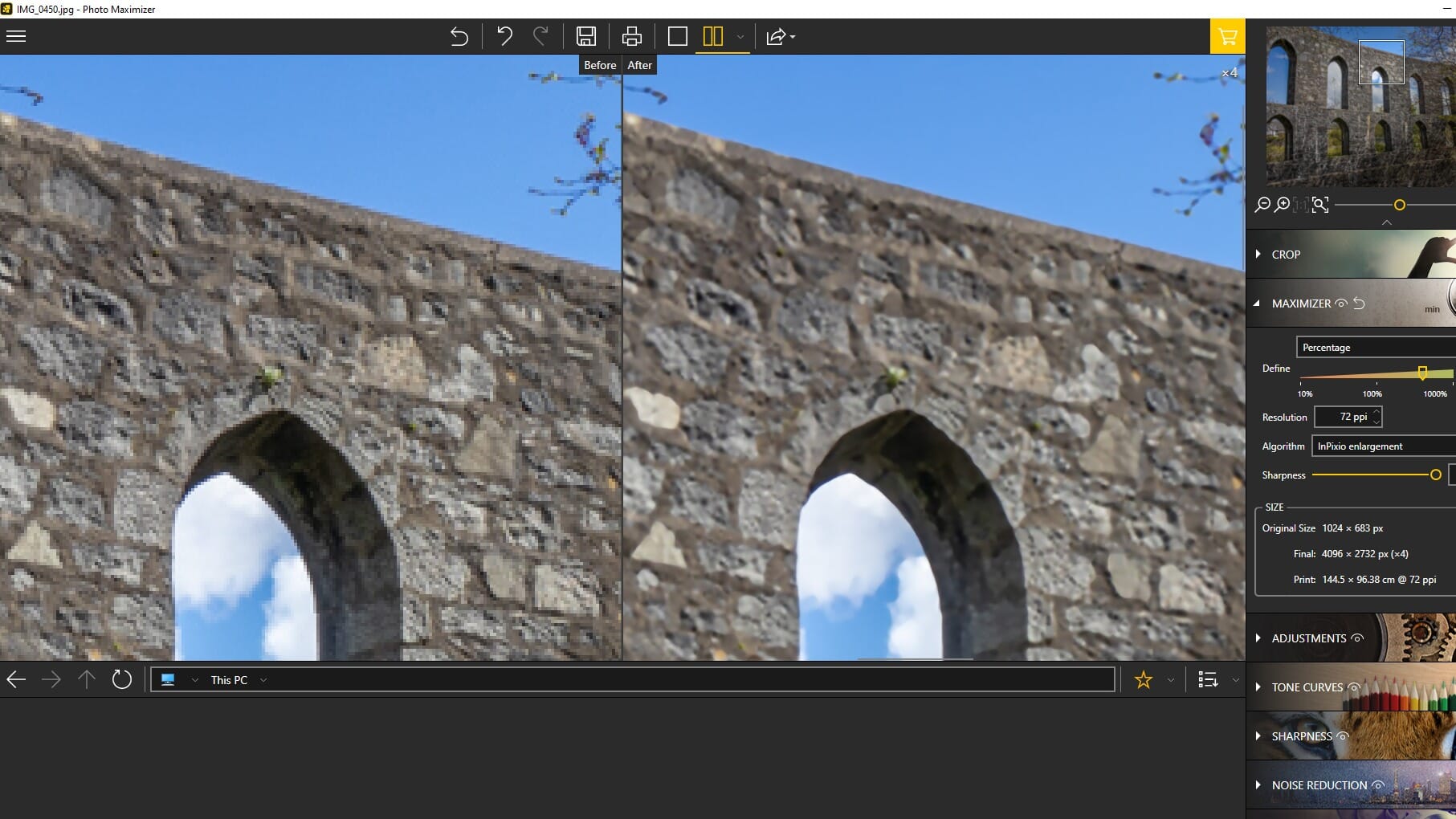Click the yellow shopping cart button

point(1227,36)
